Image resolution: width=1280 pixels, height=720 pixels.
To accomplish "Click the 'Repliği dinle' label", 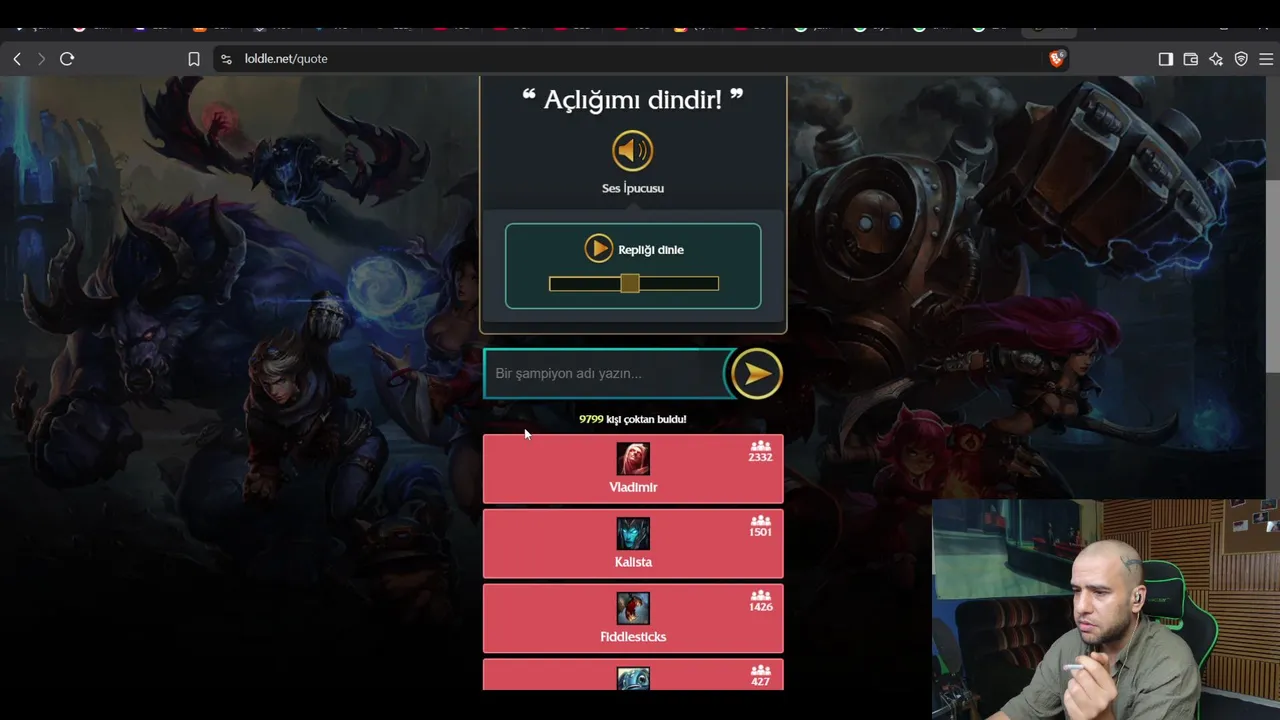I will pos(651,250).
